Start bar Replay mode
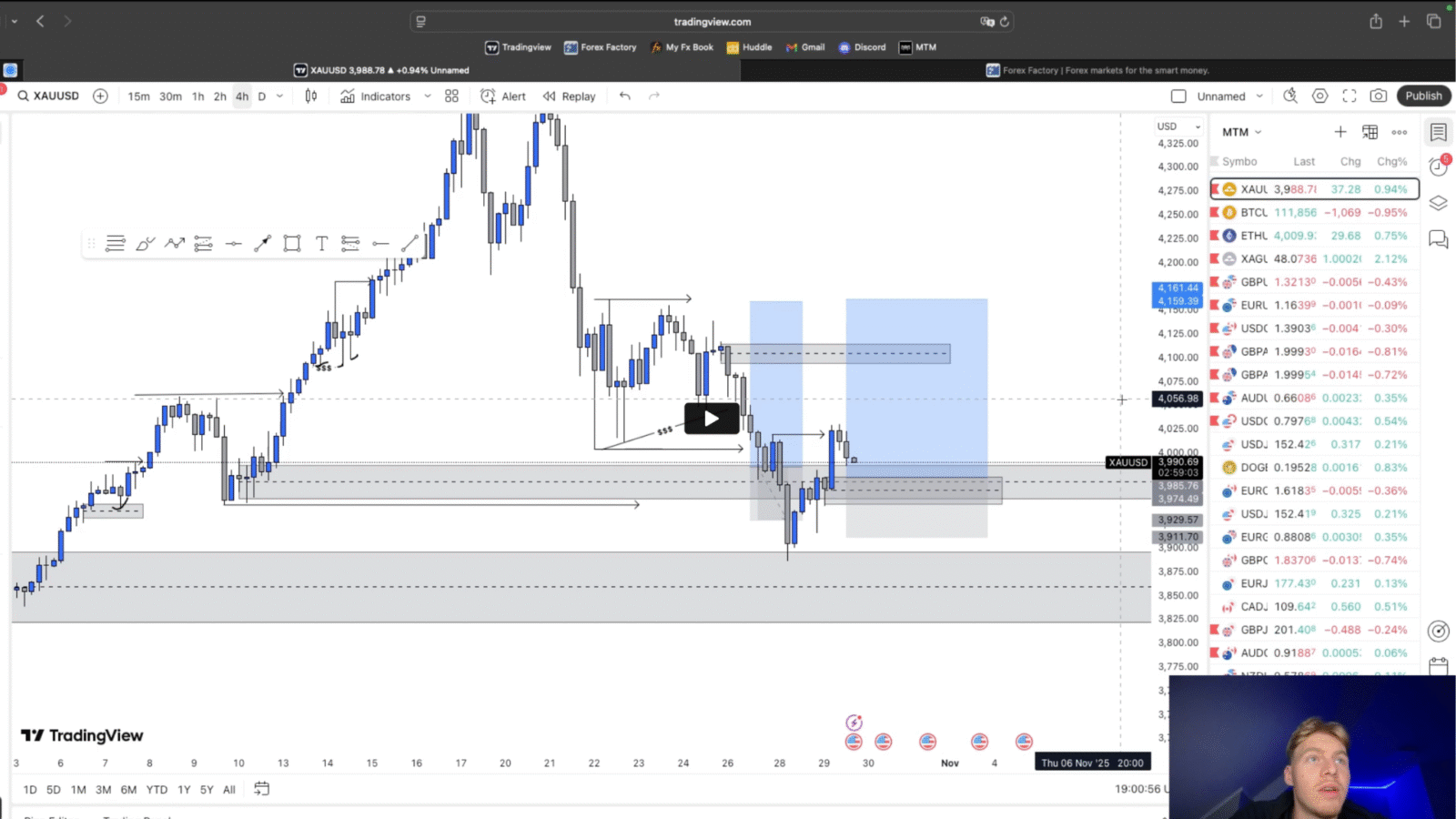The width and height of the screenshot is (1456, 819). tap(570, 96)
